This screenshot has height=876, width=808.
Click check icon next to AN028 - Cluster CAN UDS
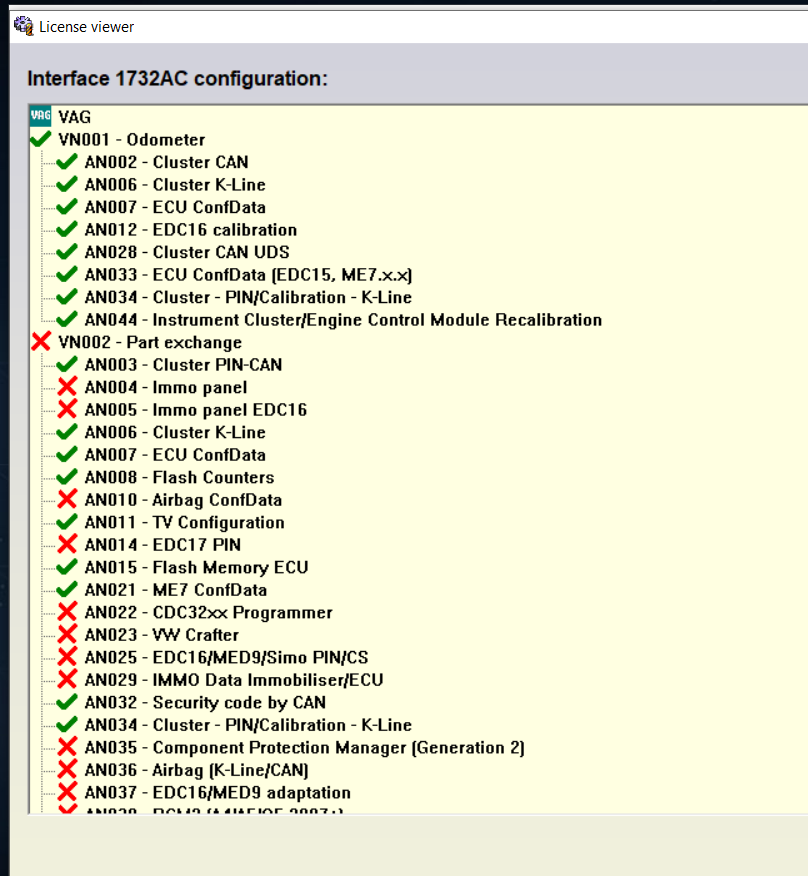pos(67,251)
